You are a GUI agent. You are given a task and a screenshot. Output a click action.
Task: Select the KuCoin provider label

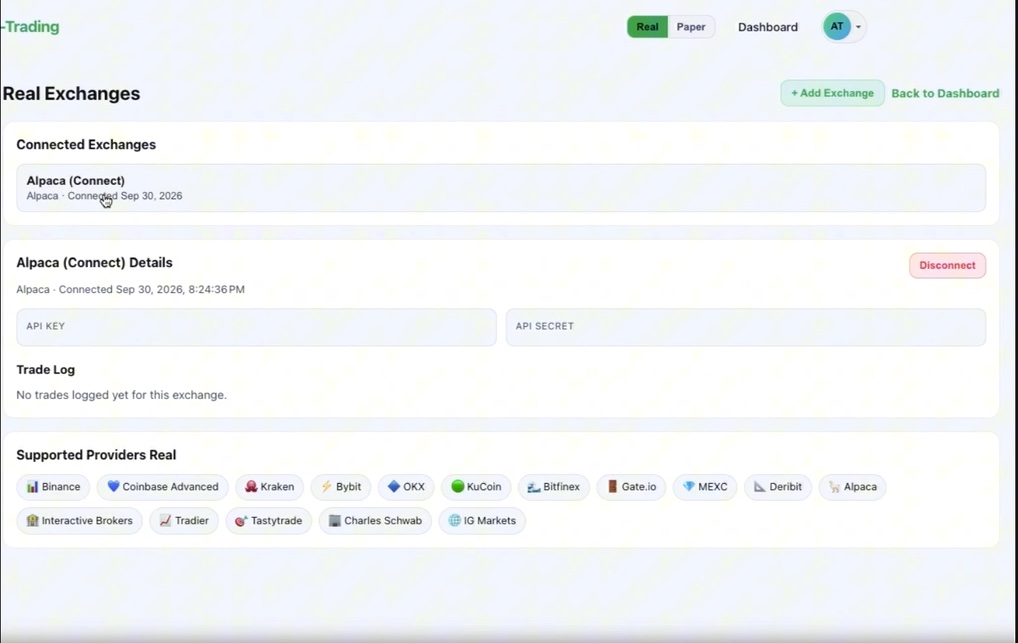(484, 486)
